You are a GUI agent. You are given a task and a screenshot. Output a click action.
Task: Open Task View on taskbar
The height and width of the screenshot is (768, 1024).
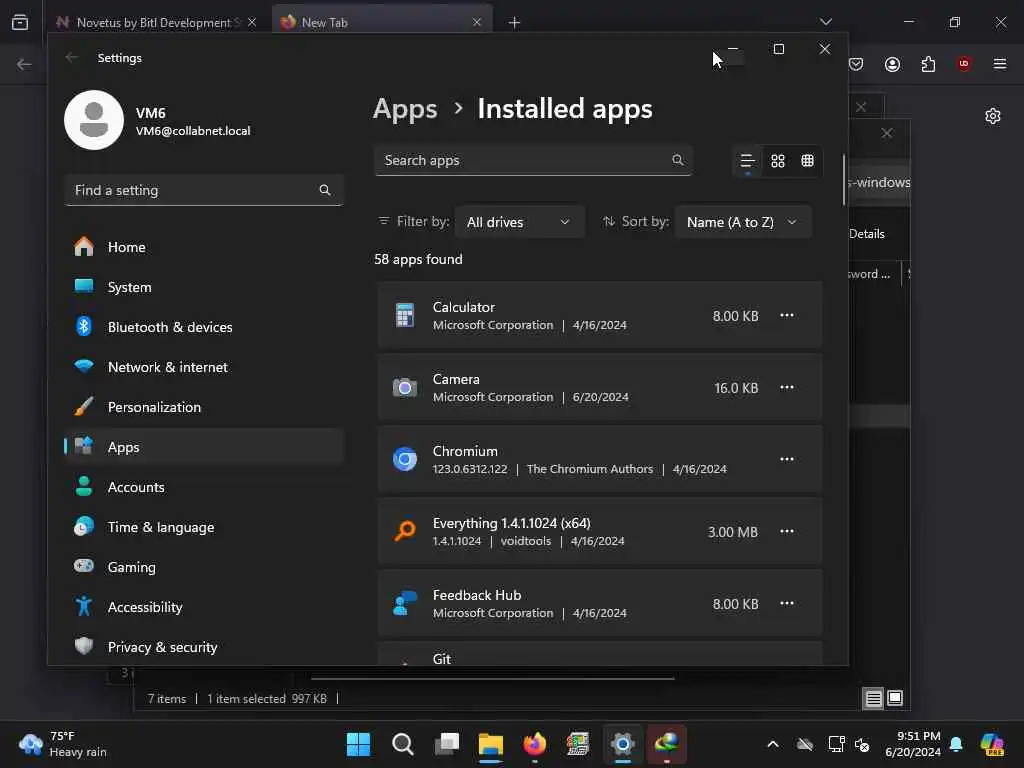447,744
